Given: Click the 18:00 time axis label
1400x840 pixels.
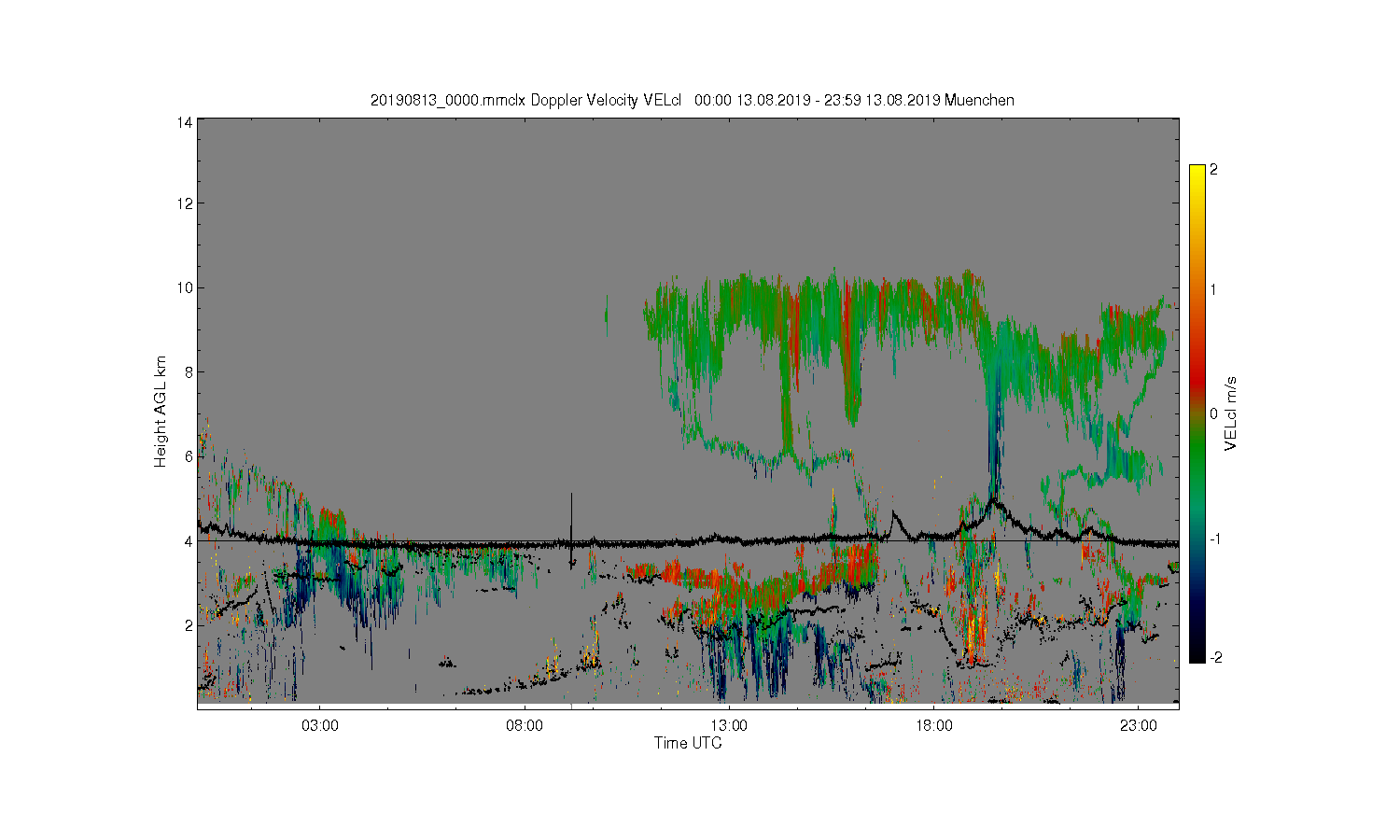Looking at the screenshot, I should (x=933, y=725).
